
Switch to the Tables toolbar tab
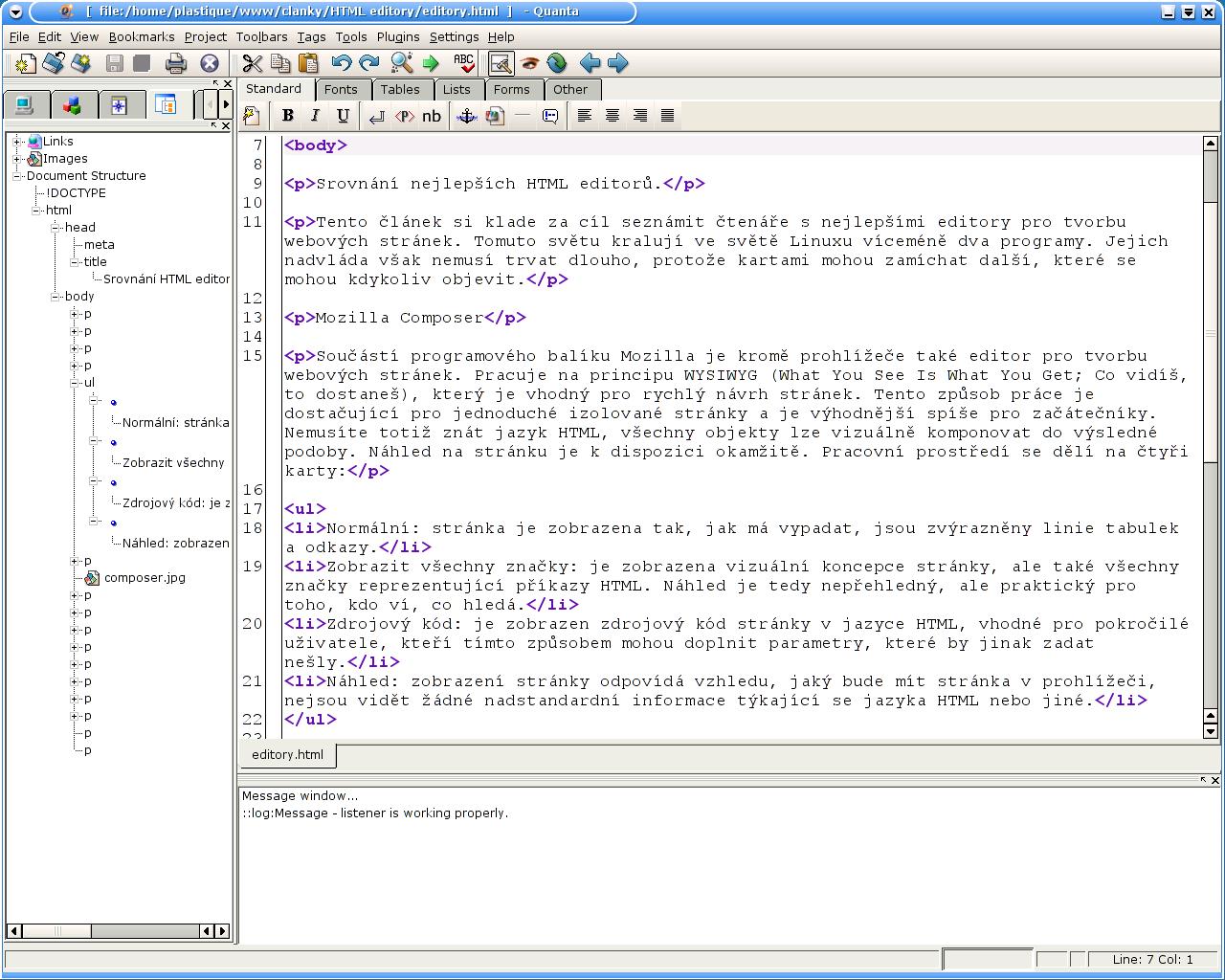coord(399,89)
